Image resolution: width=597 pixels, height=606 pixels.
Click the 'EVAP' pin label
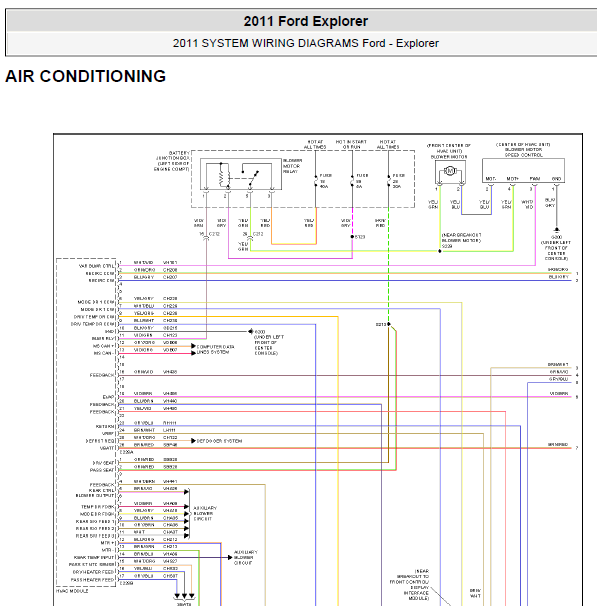[109, 397]
